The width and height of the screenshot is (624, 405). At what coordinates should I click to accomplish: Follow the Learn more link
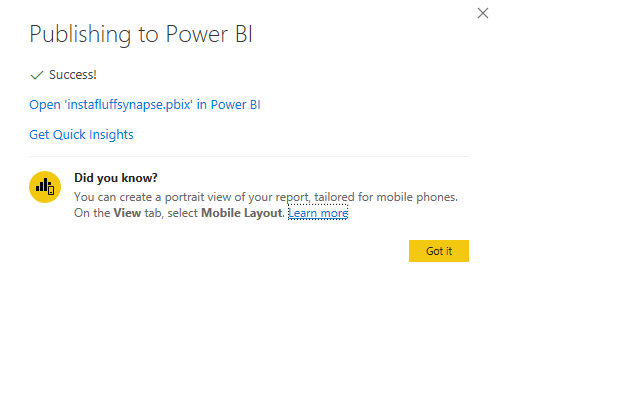point(318,213)
